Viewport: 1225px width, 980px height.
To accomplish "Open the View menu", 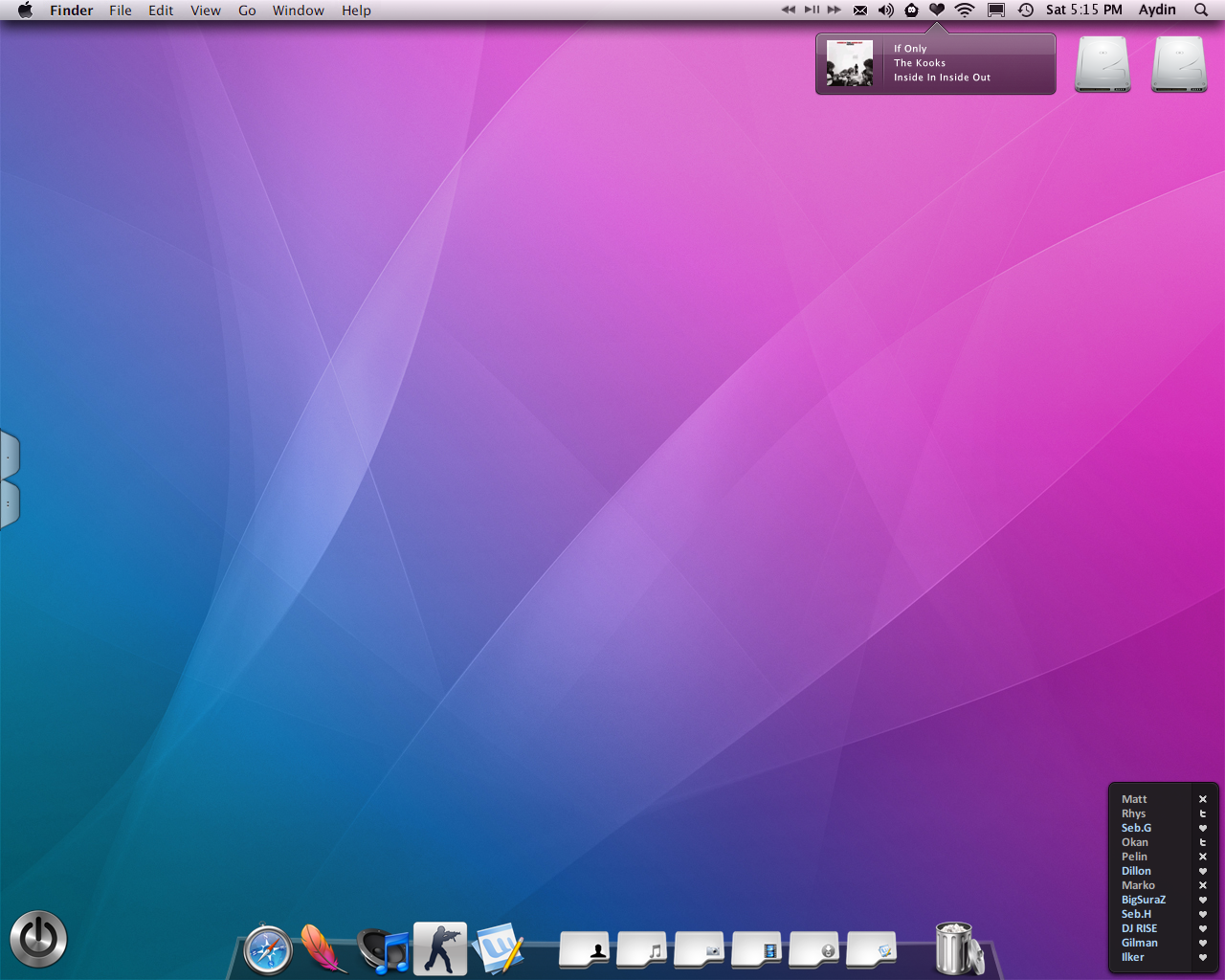I will 206,11.
